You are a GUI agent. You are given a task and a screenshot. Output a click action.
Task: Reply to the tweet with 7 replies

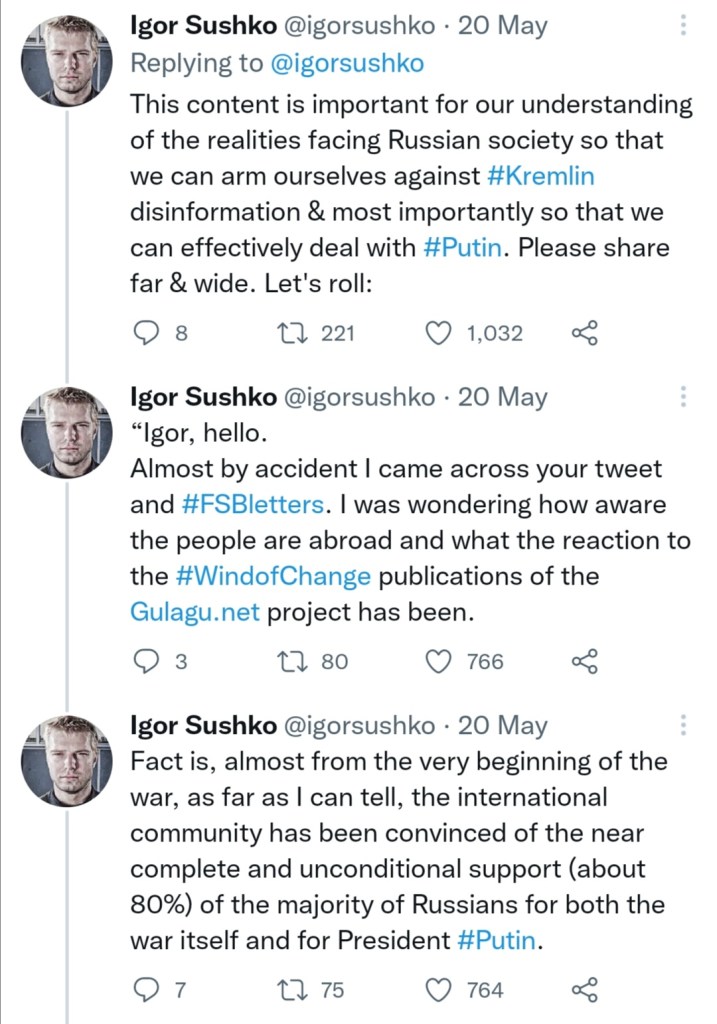click(146, 990)
